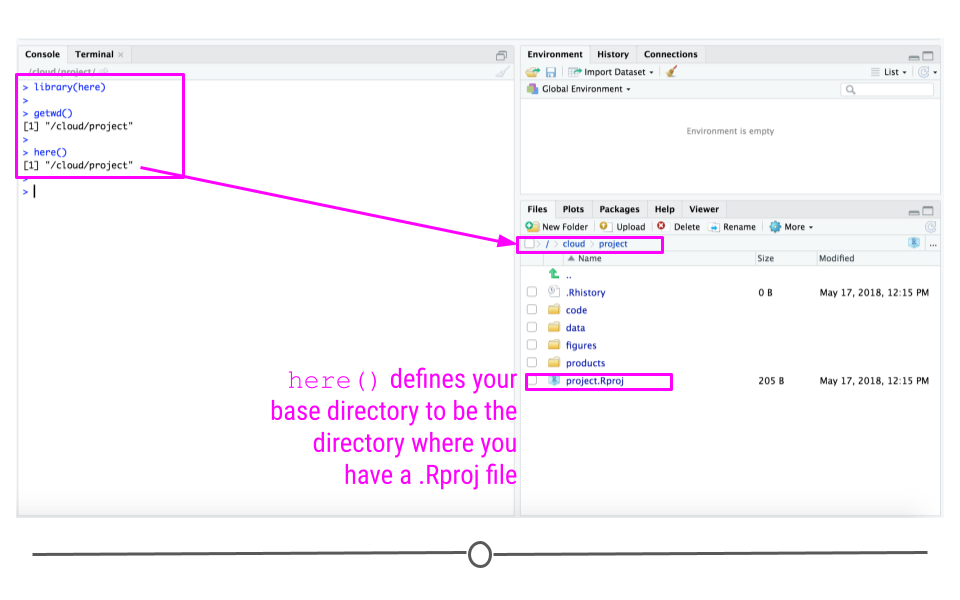The image size is (960, 600).
Task: Click the refresh dropdown arrow in Environment toolbar
Action: (935, 72)
